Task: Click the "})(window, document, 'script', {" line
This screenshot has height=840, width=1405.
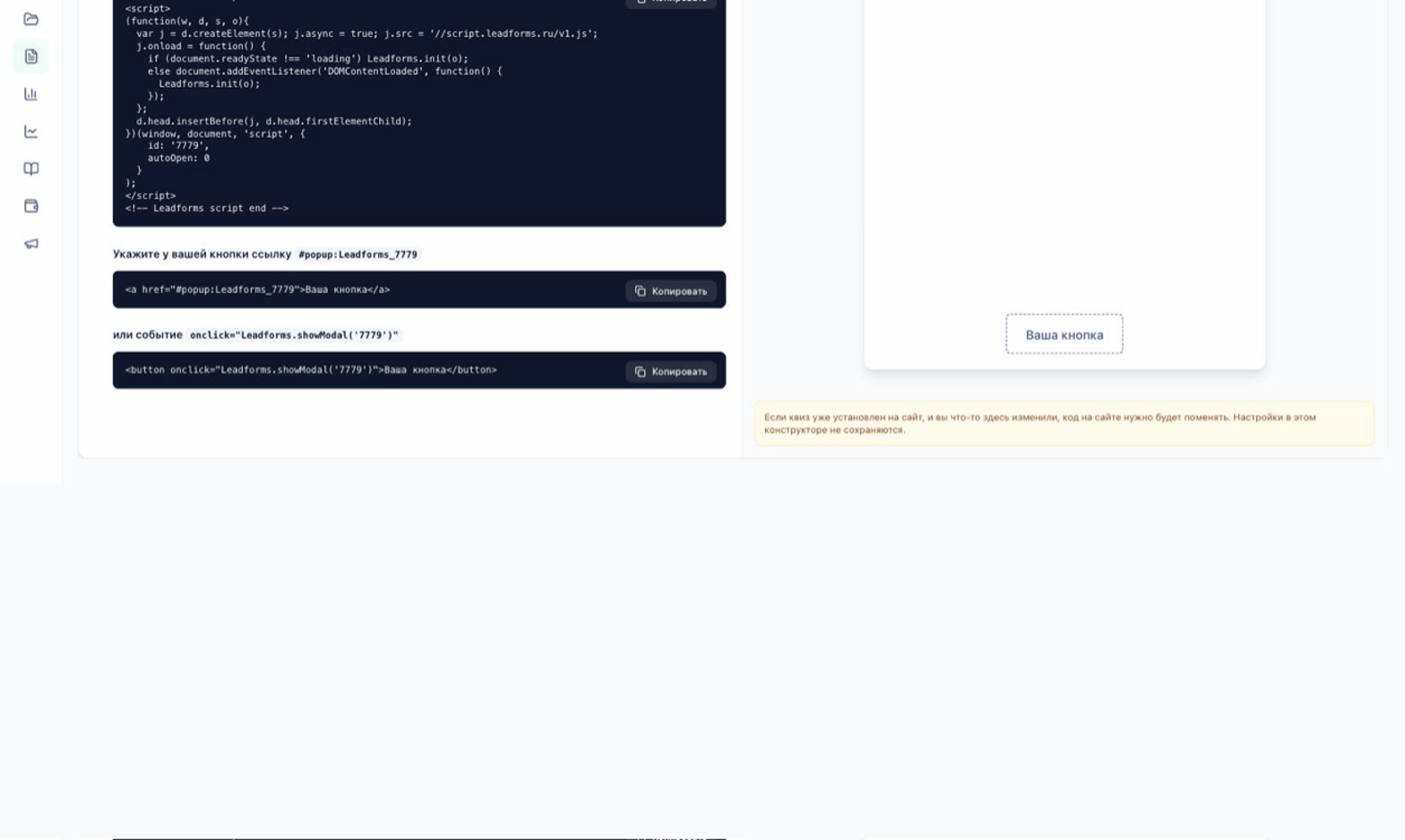Action: (x=215, y=133)
